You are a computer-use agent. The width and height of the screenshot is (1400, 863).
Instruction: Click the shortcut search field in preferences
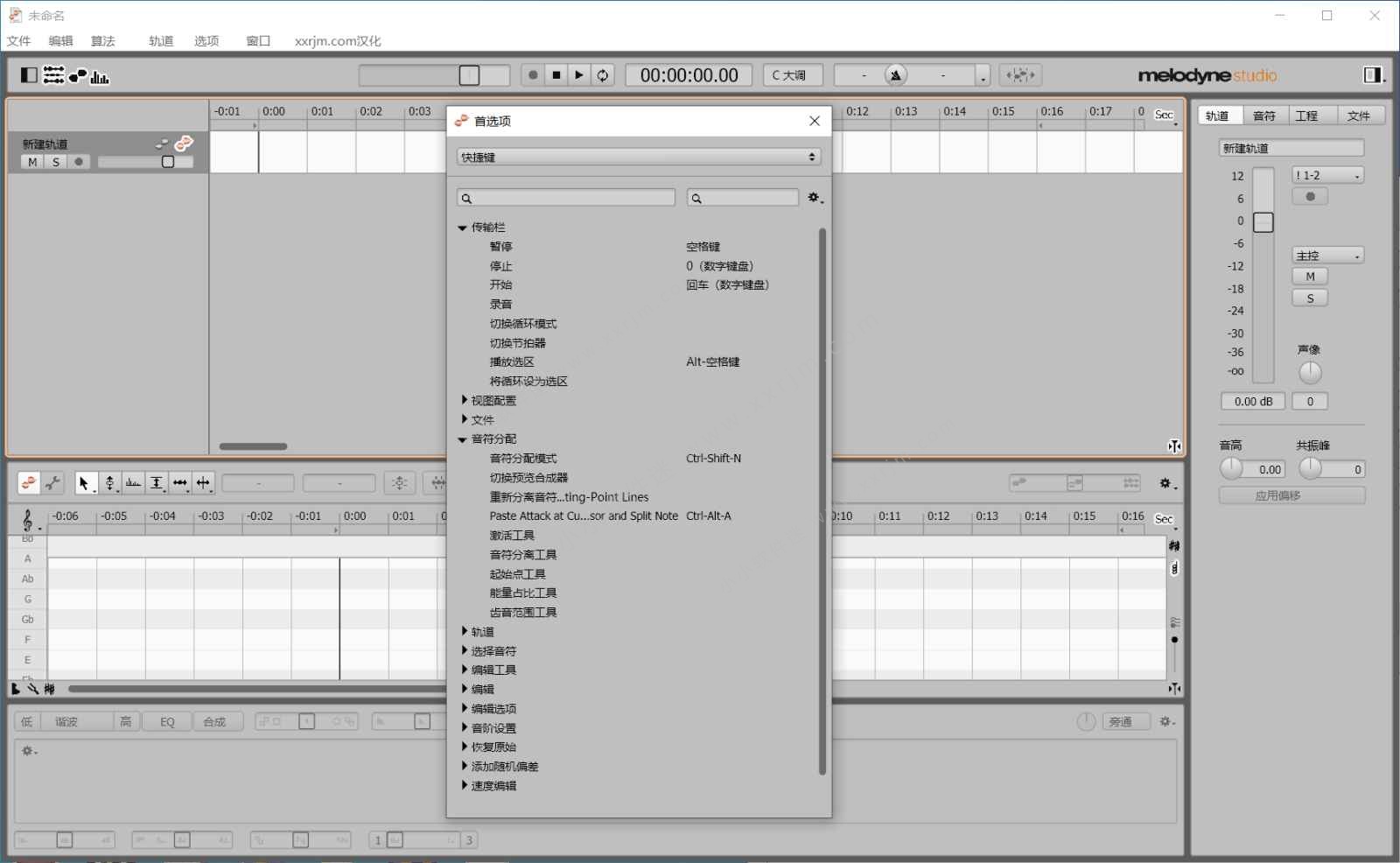pyautogui.click(x=743, y=198)
